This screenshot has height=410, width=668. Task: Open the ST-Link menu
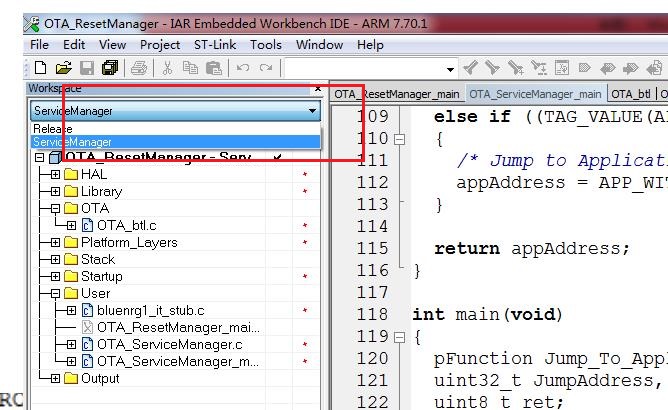[215, 45]
